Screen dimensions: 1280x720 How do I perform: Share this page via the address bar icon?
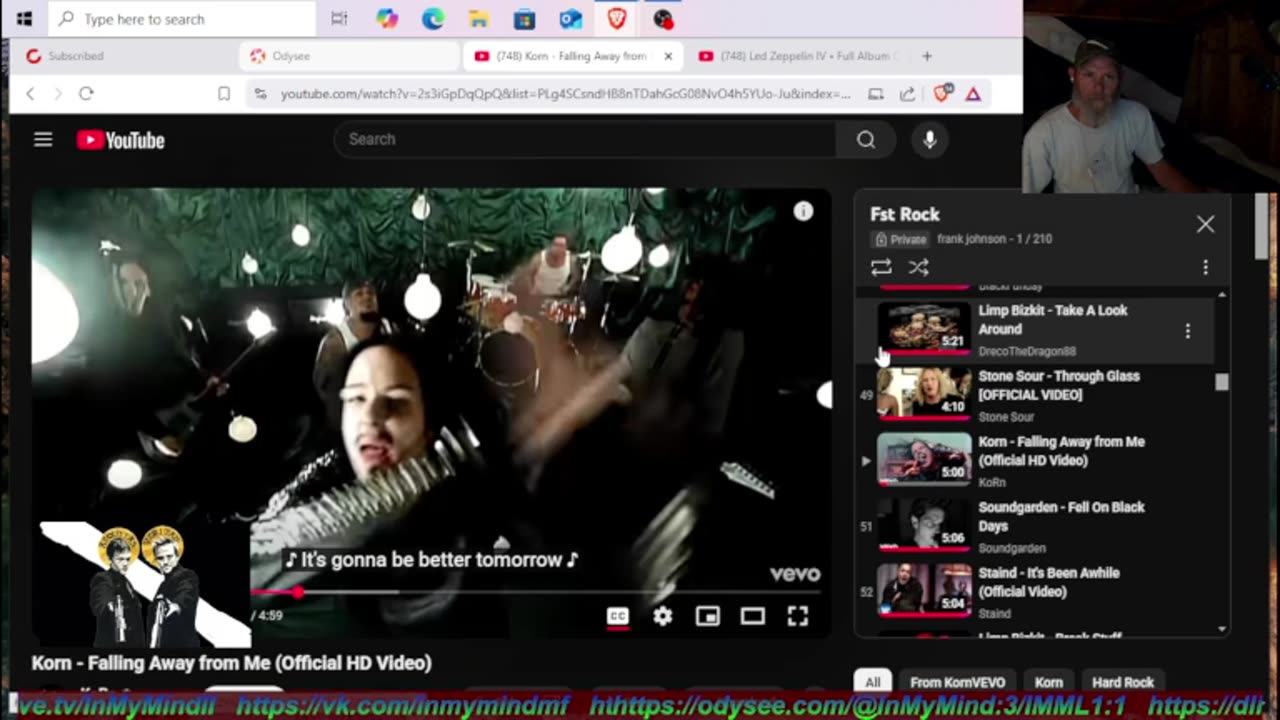907,94
